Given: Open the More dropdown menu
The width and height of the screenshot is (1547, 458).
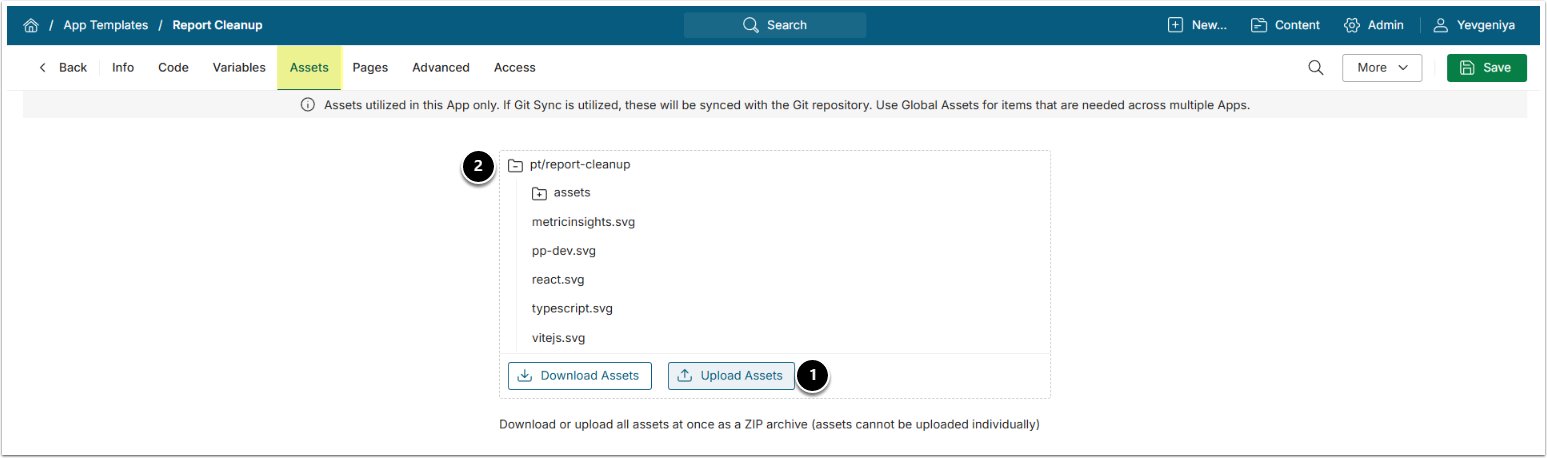Looking at the screenshot, I should pyautogui.click(x=1381, y=68).
